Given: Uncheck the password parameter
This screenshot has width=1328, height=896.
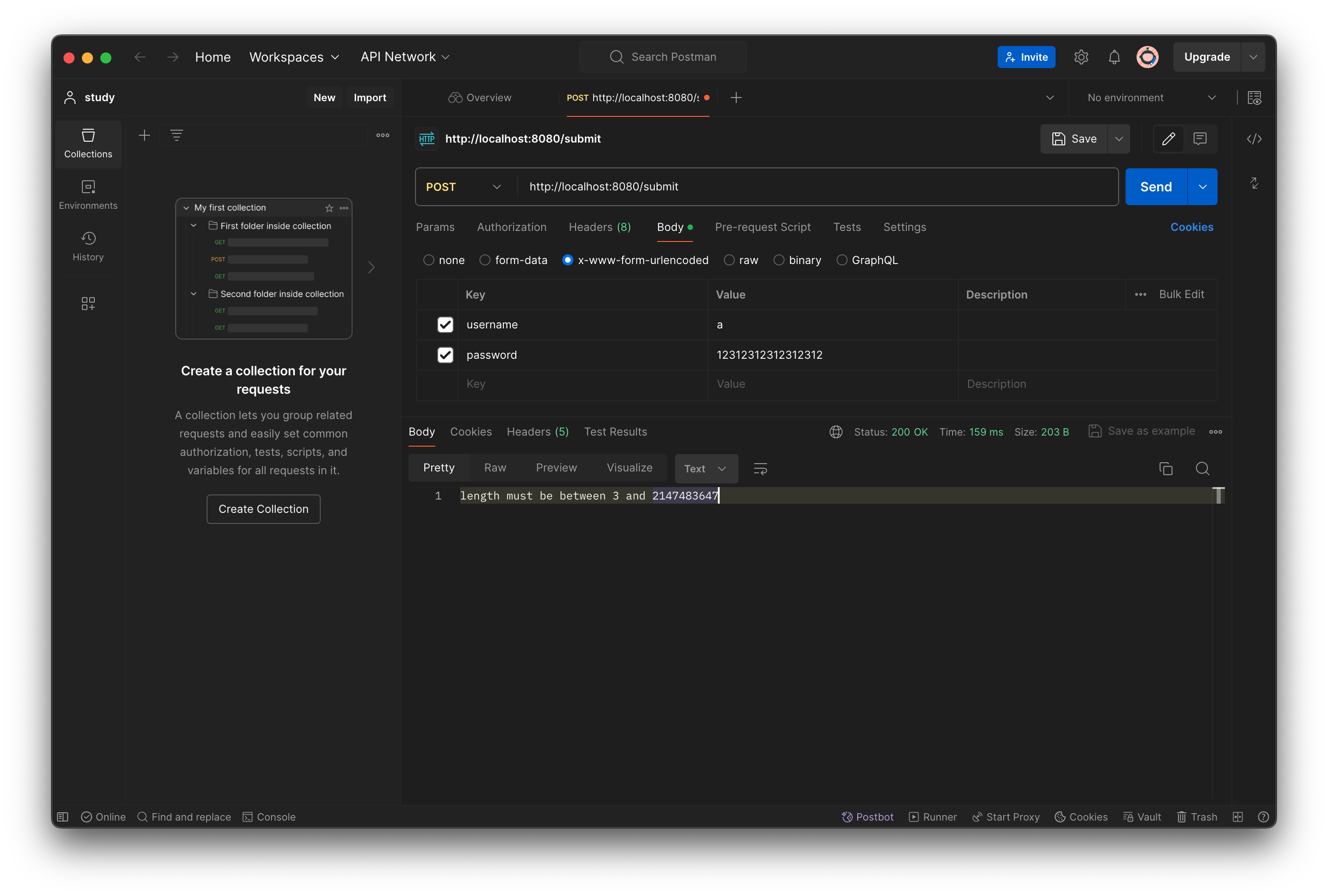Looking at the screenshot, I should pyautogui.click(x=445, y=355).
